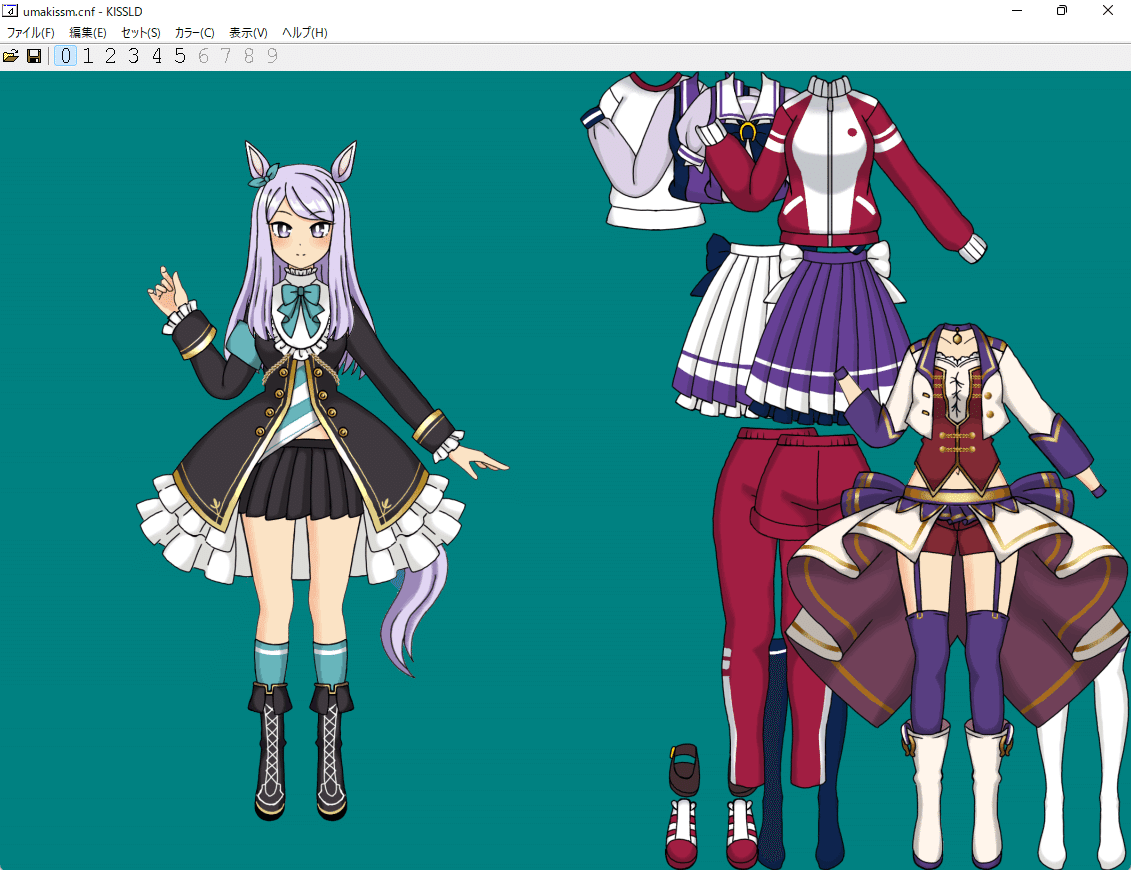Minimize the KISSLD window
Screen dimensions: 1131x870
point(1017,11)
